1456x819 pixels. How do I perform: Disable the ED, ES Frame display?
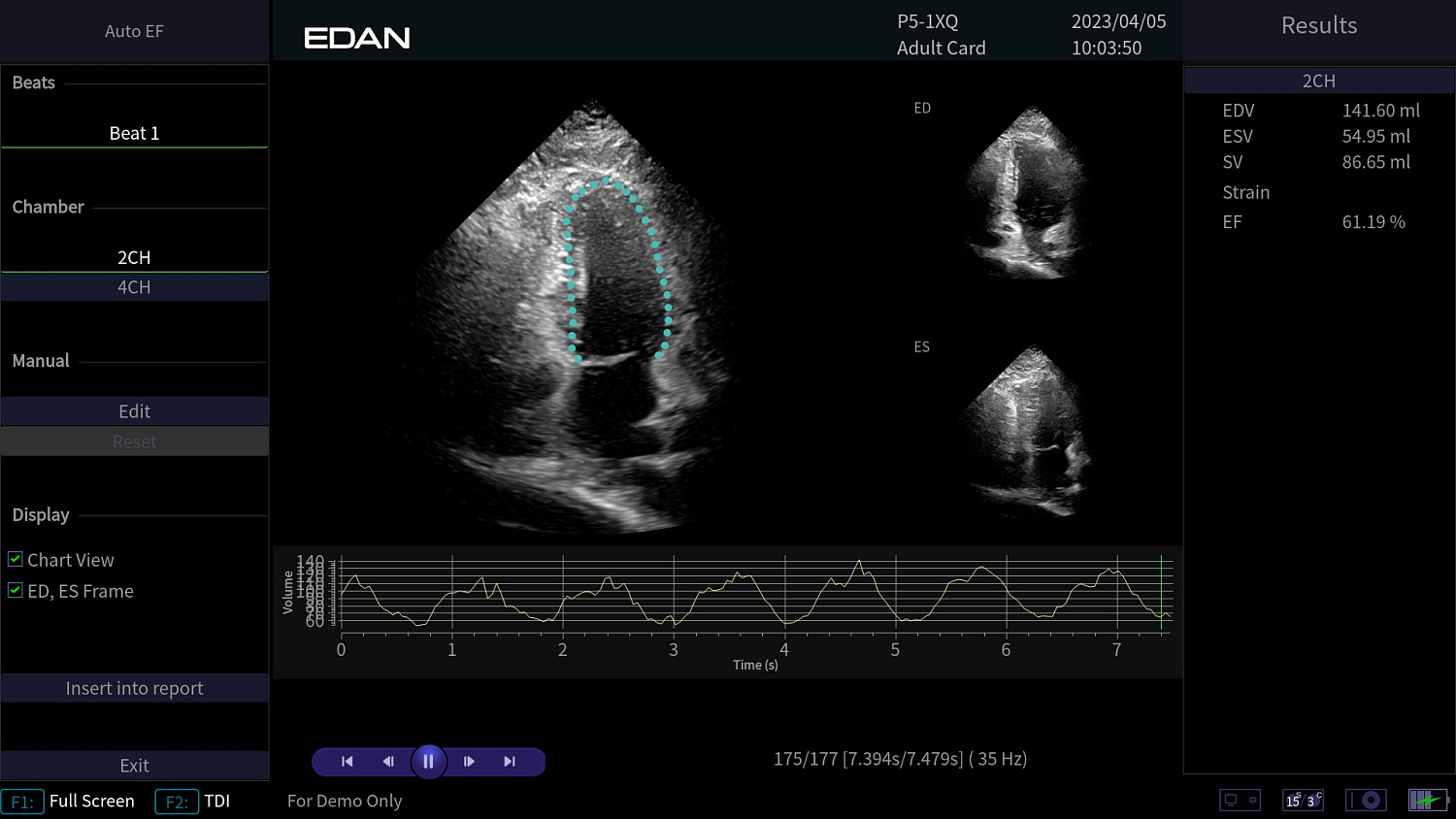point(15,590)
